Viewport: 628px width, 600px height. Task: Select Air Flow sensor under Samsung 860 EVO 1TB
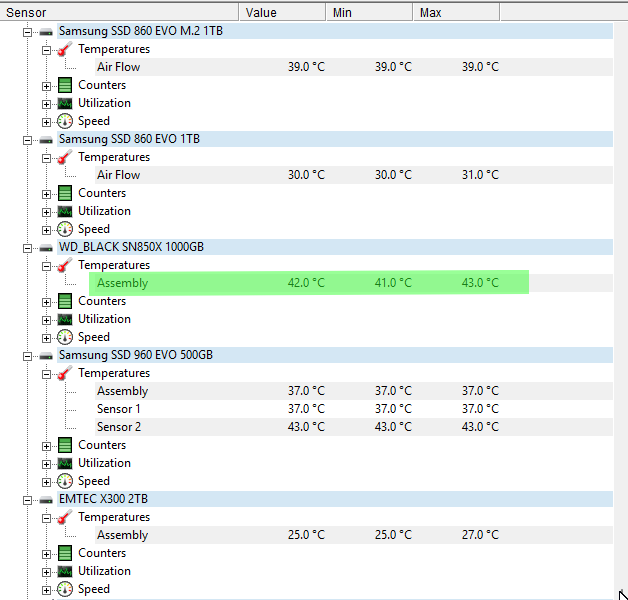[354, 175]
